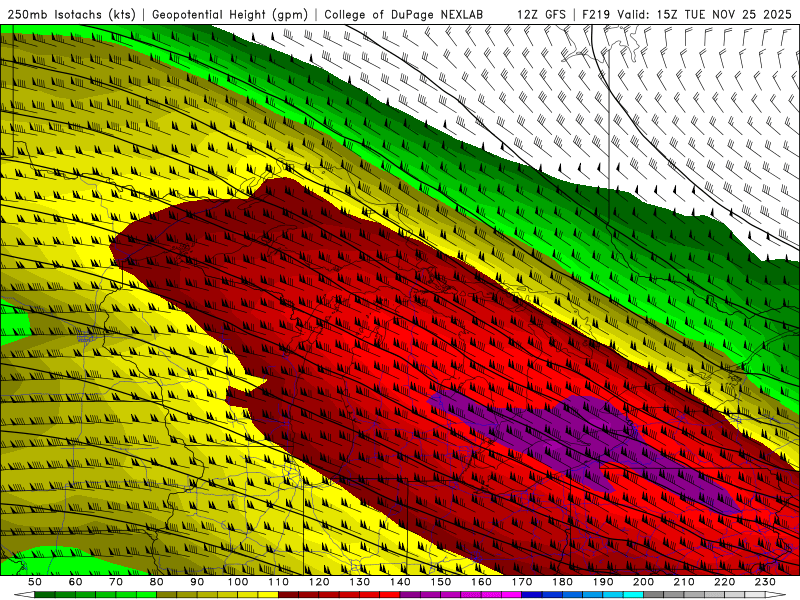The width and height of the screenshot is (800, 600).
Task: Click the '110' color bar label
Action: (x=278, y=582)
